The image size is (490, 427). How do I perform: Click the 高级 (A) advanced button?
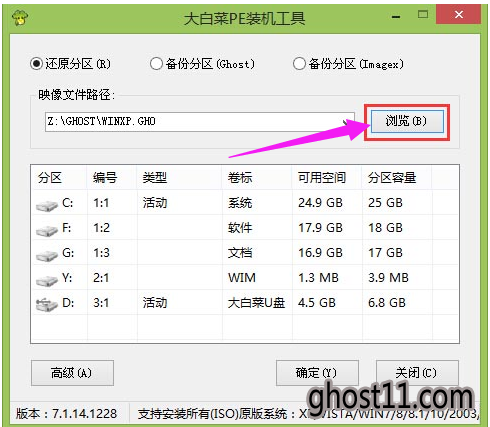click(x=72, y=373)
